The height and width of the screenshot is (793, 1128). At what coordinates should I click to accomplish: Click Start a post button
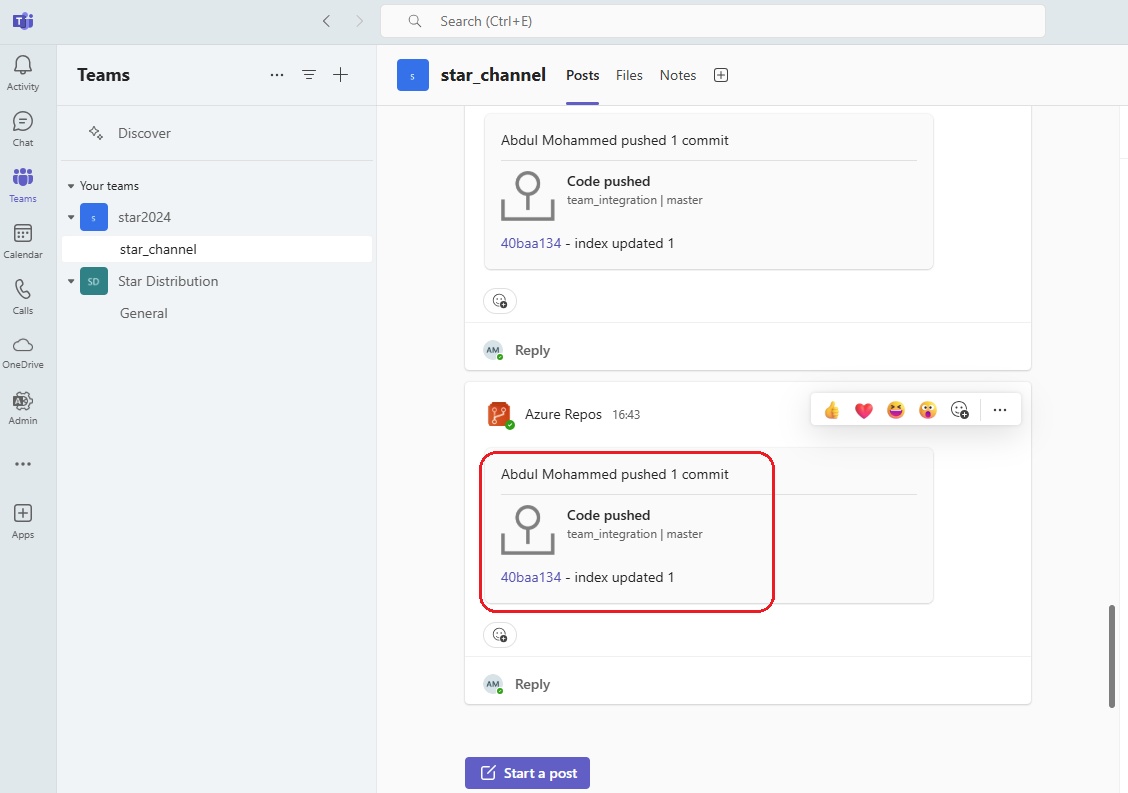click(x=527, y=773)
